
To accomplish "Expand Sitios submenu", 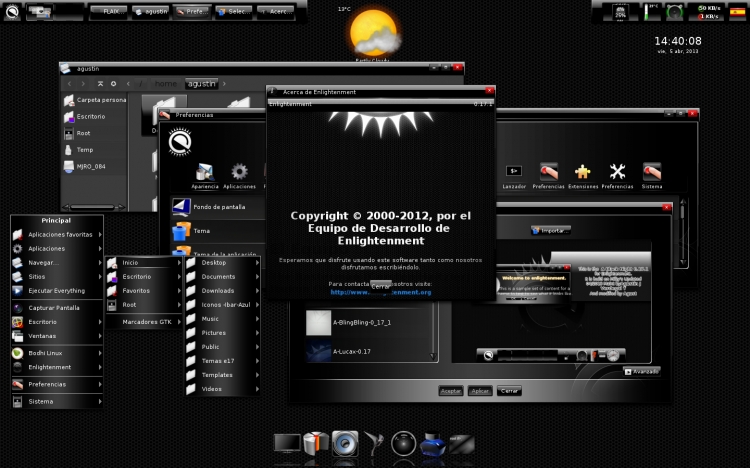I will 57,277.
